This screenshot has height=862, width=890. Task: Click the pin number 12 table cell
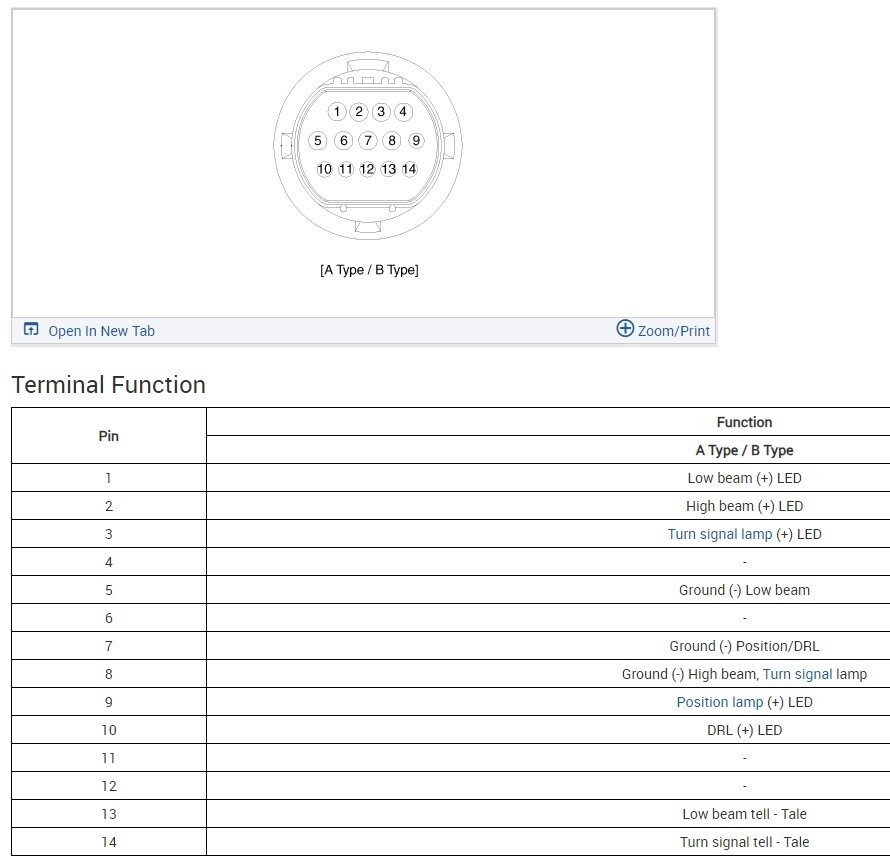coord(108,786)
